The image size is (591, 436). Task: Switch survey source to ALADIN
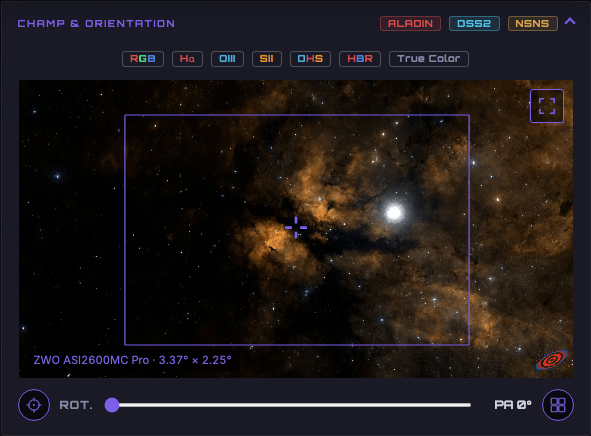(x=410, y=23)
